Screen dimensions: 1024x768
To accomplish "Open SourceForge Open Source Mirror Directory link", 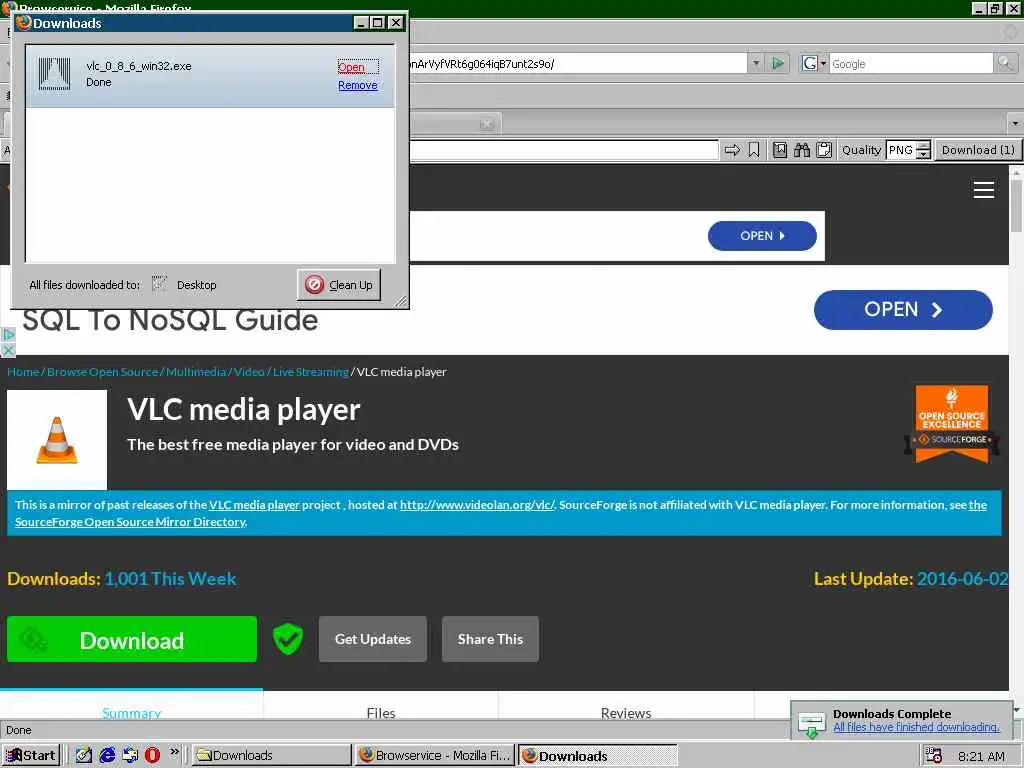I will (x=131, y=522).
